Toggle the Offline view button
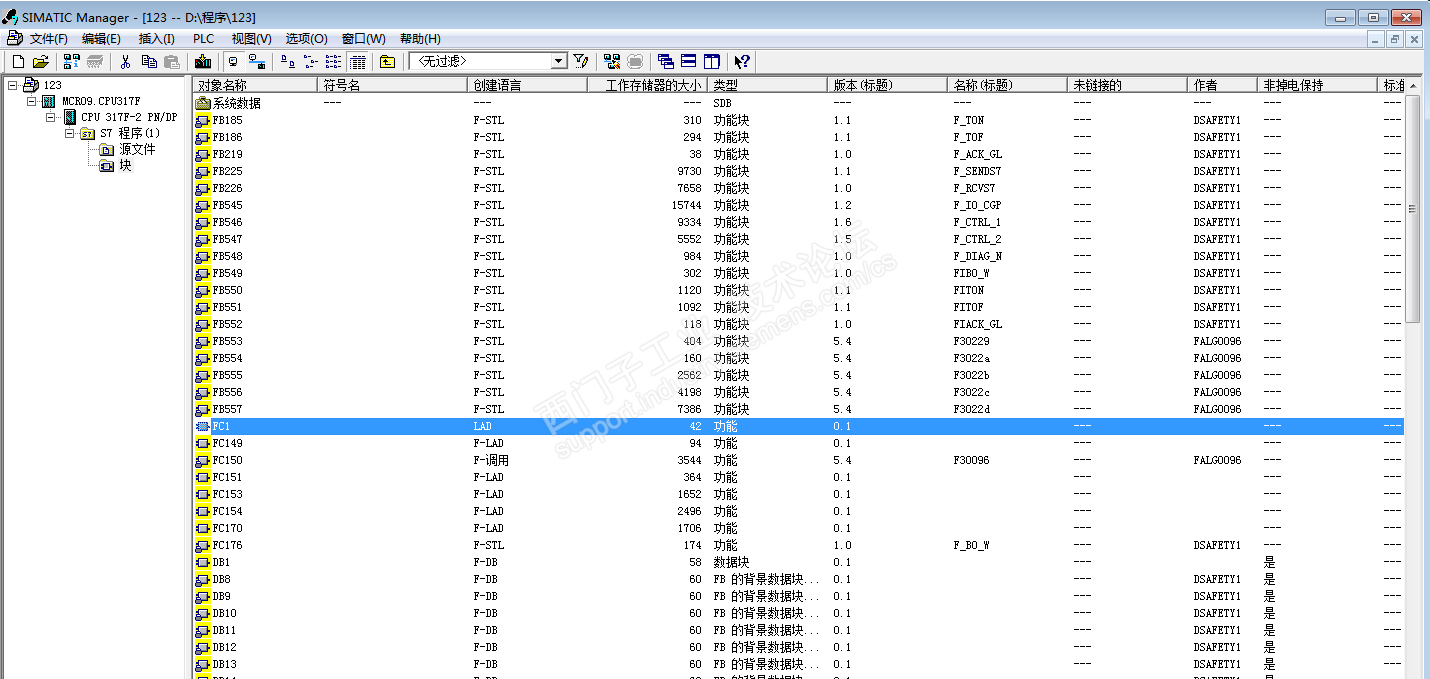 click(x=233, y=61)
